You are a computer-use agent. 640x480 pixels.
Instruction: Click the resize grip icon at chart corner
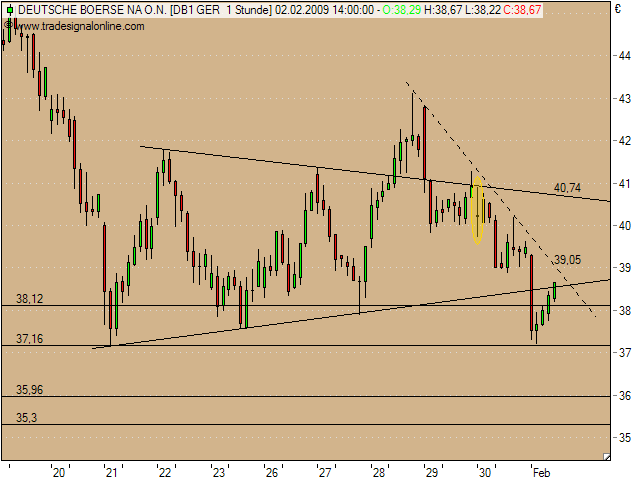tap(607, 457)
